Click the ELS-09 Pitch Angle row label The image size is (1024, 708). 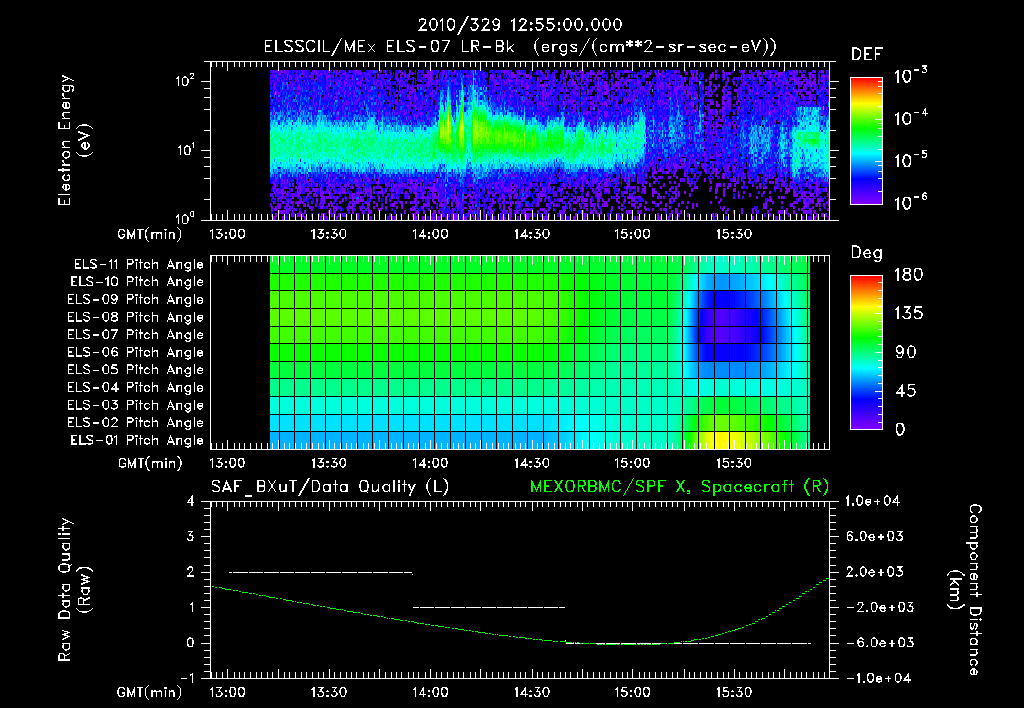(x=135, y=300)
